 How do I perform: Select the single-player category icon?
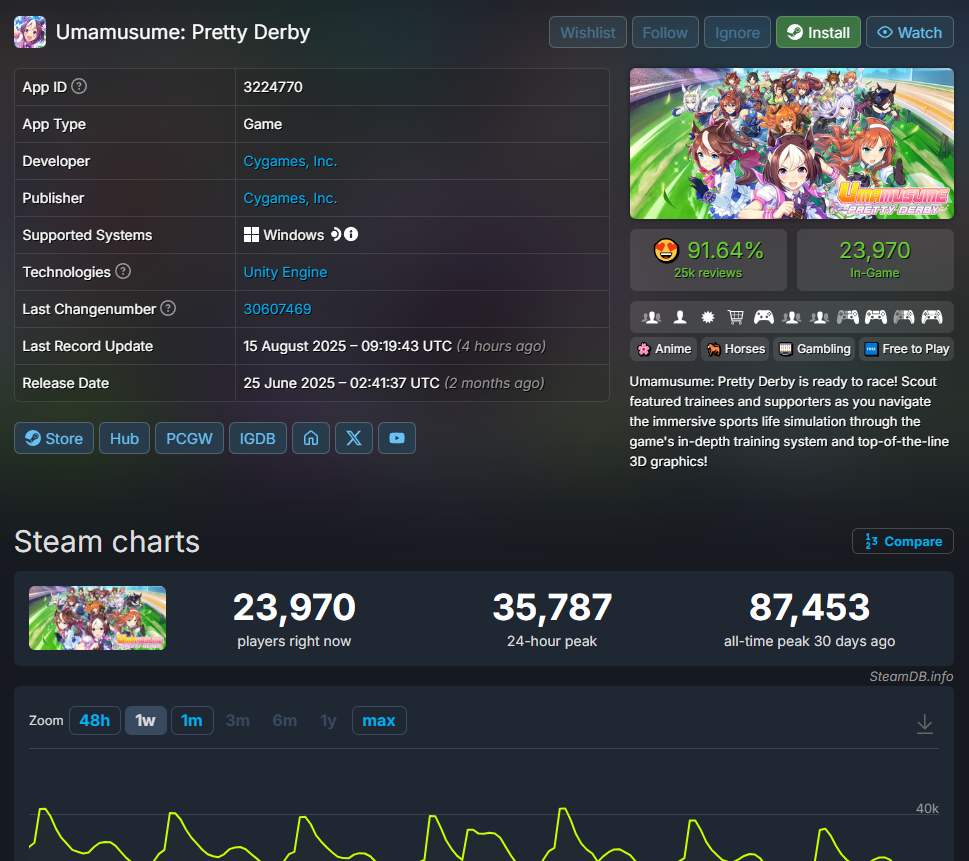click(680, 317)
